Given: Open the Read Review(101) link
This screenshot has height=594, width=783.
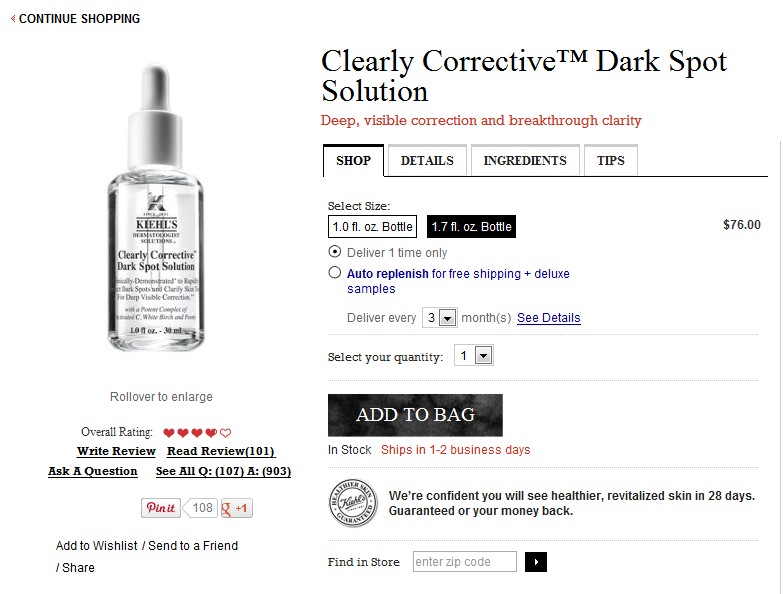Looking at the screenshot, I should [220, 452].
